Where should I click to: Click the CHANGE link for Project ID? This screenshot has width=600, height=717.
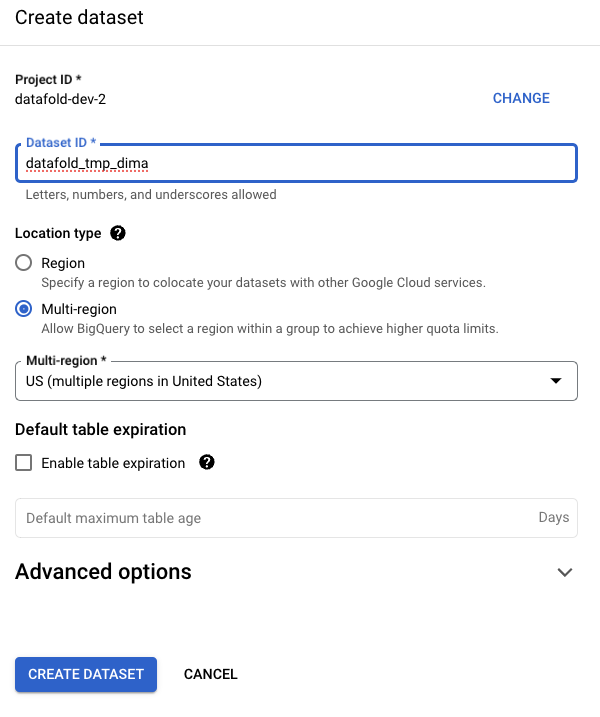pyautogui.click(x=521, y=98)
